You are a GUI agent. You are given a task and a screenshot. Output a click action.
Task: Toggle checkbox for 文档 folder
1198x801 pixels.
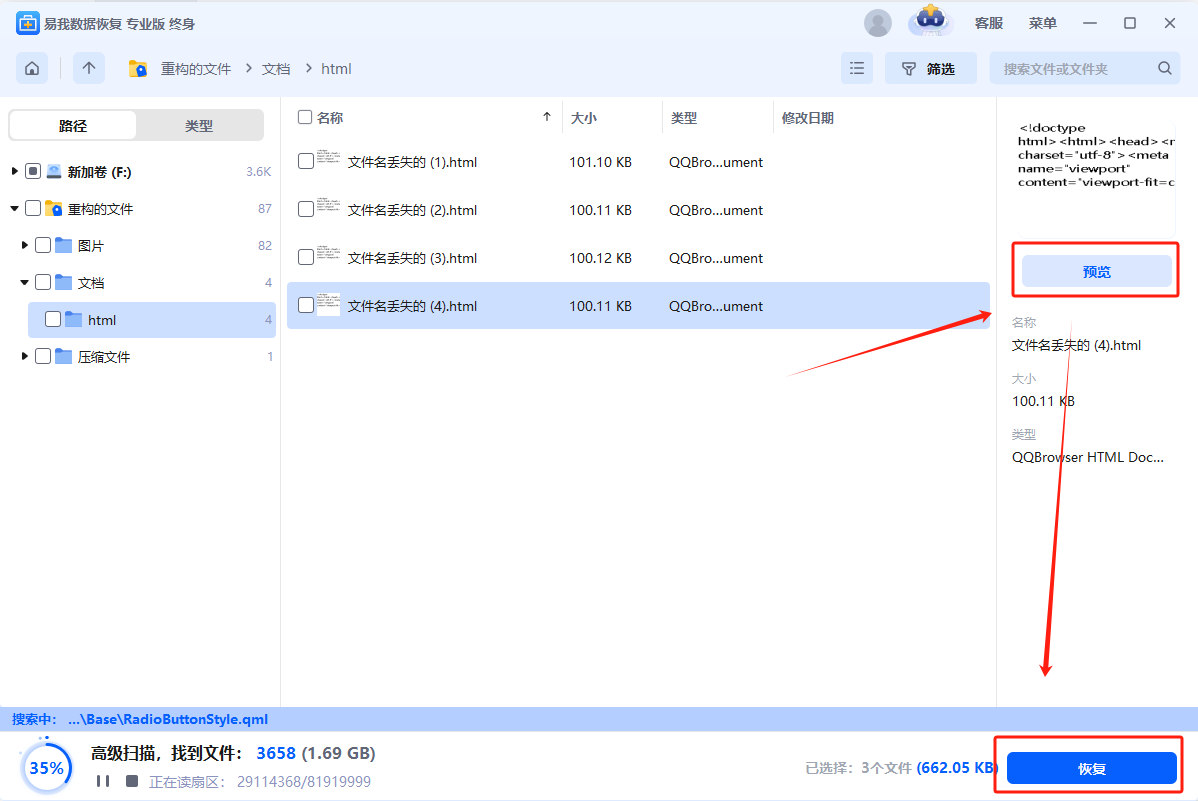(x=43, y=283)
